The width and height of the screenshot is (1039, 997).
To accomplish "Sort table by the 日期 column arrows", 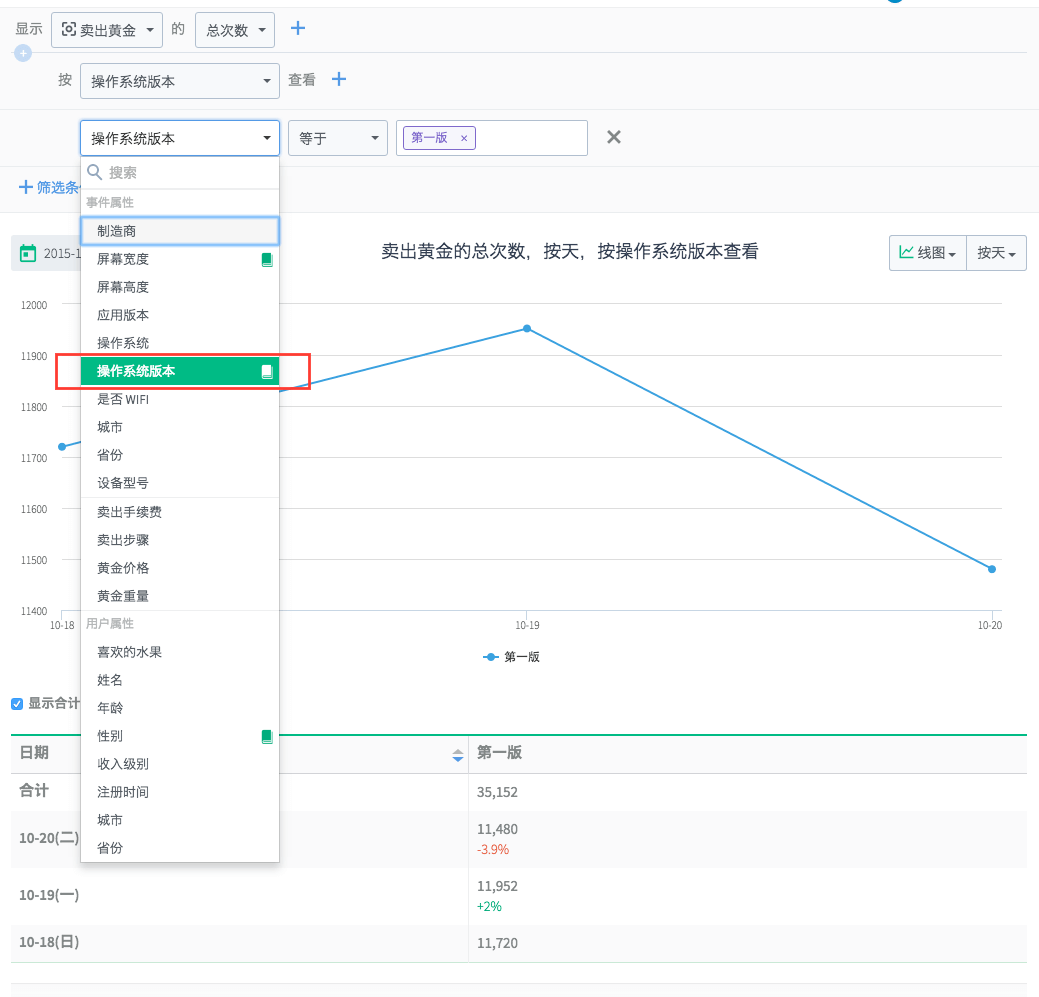I will (457, 755).
